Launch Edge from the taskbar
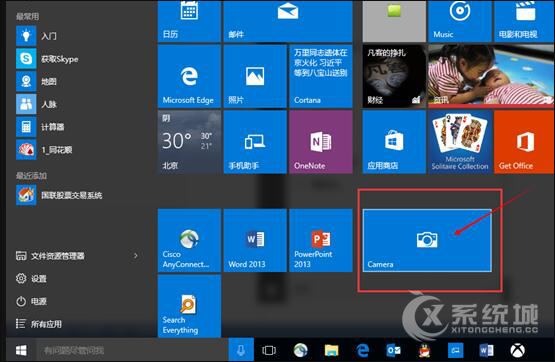 [362, 350]
